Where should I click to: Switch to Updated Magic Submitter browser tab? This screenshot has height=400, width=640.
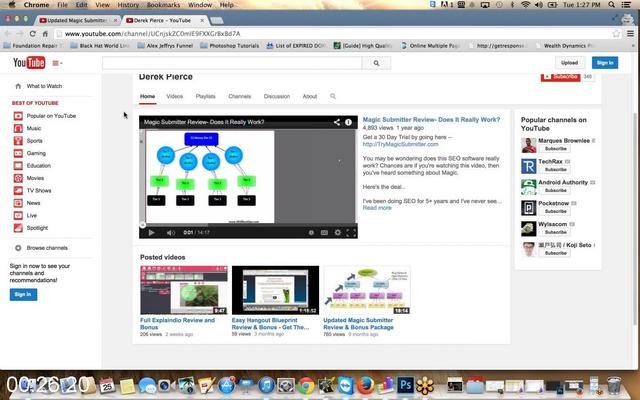coord(78,20)
